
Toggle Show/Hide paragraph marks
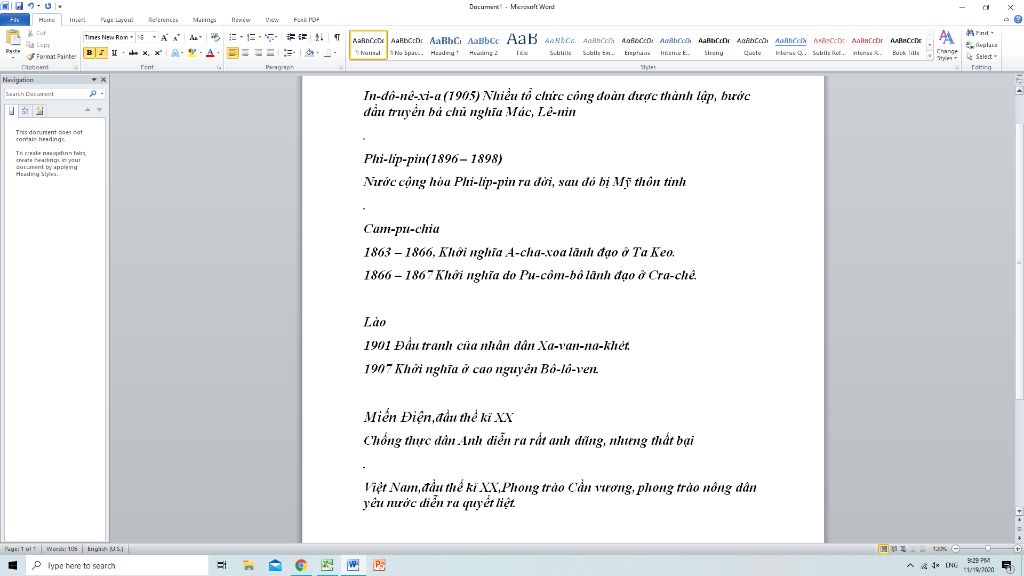(337, 38)
